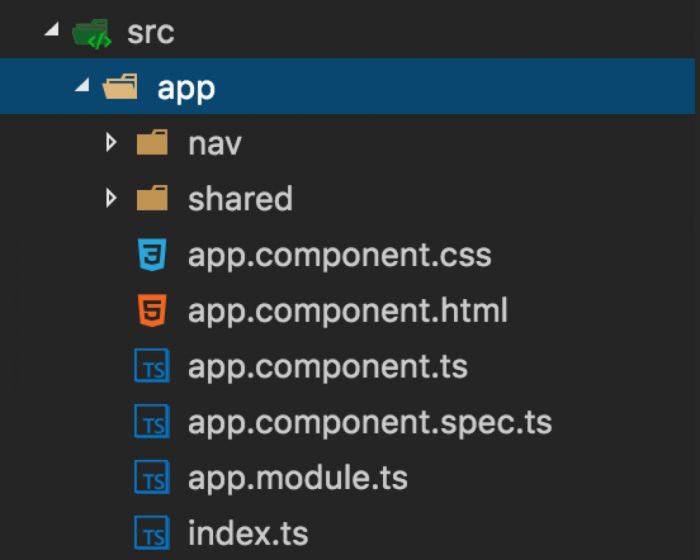Click the nav folder icon
The width and height of the screenshot is (700, 560).
151,144
